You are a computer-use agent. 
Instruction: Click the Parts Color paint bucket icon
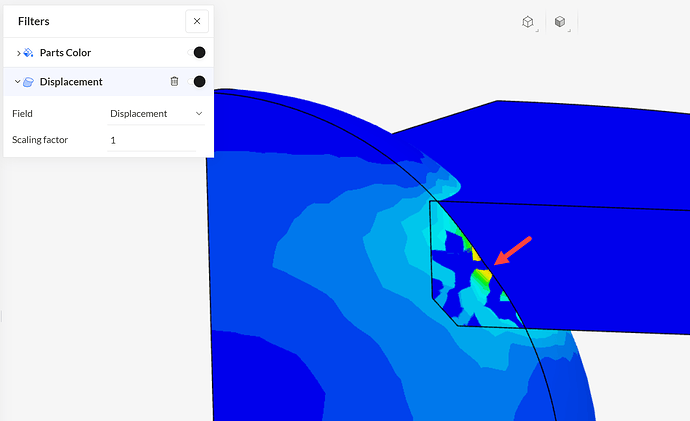coord(28,52)
